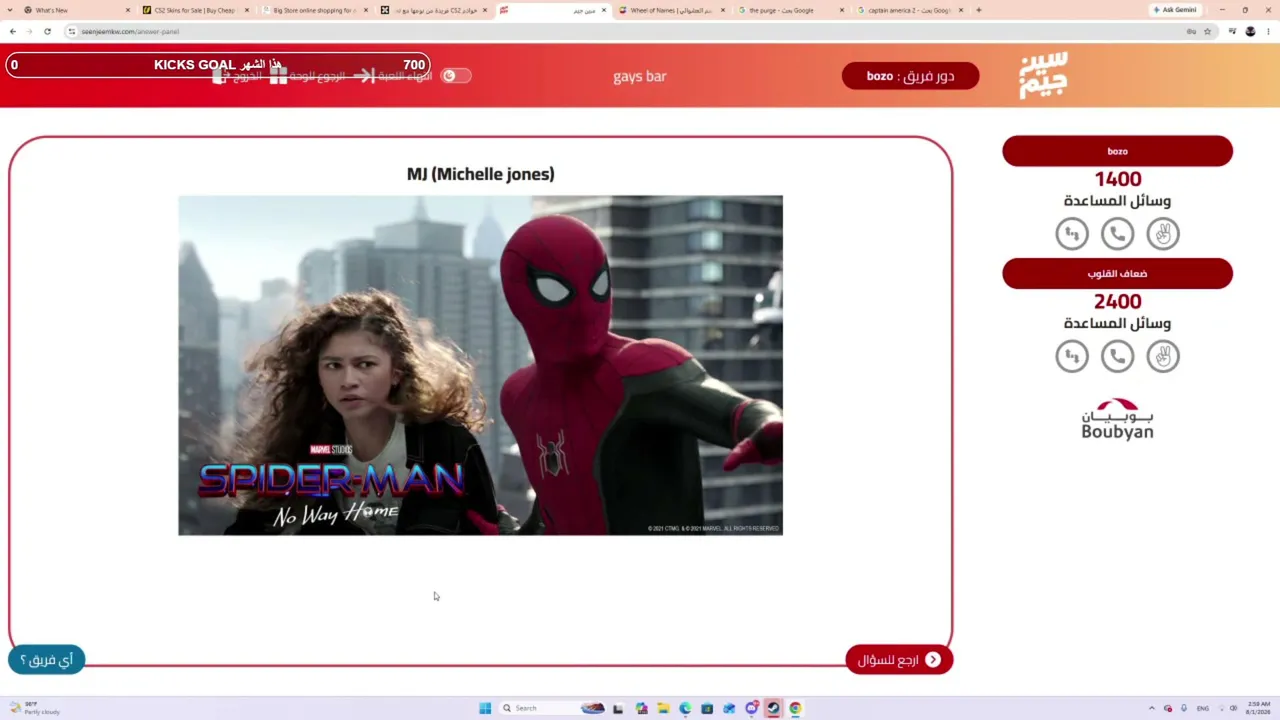This screenshot has width=1280, height=720.
Task: Open Microsoft Edge from the taskbar
Action: click(x=685, y=708)
